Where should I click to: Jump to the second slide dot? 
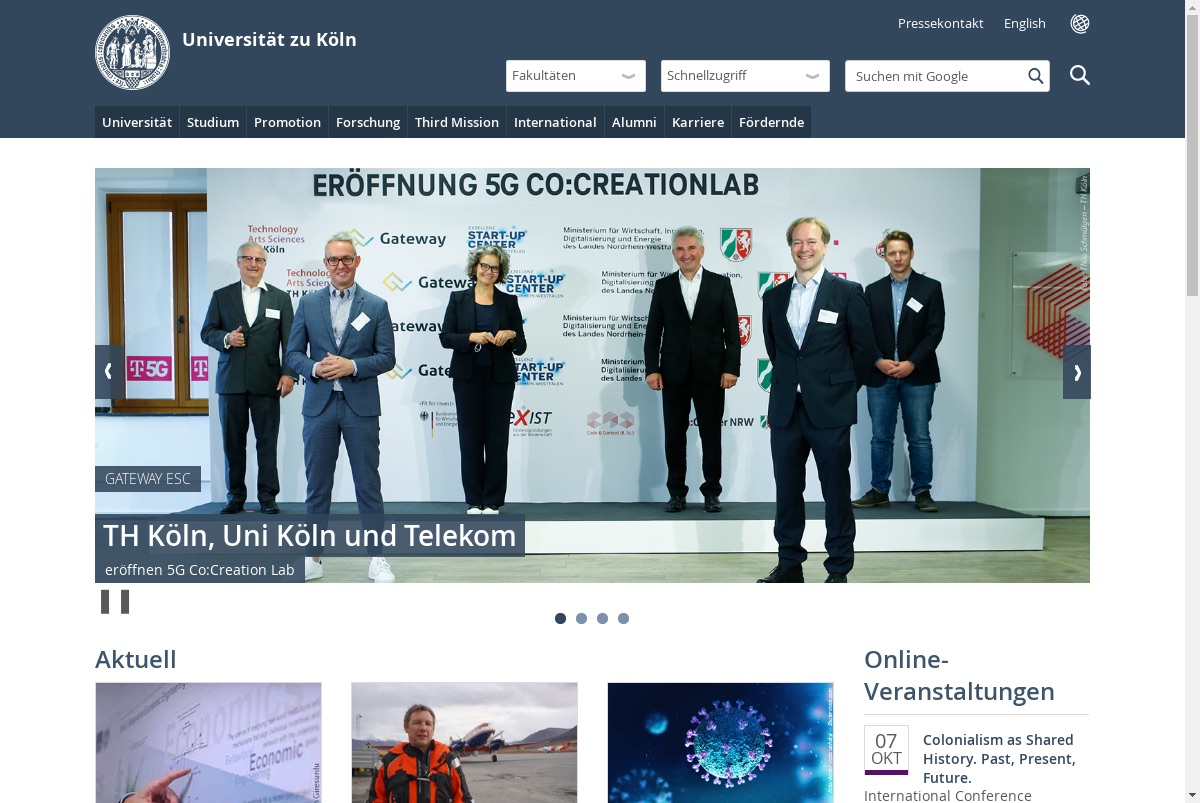pos(581,618)
